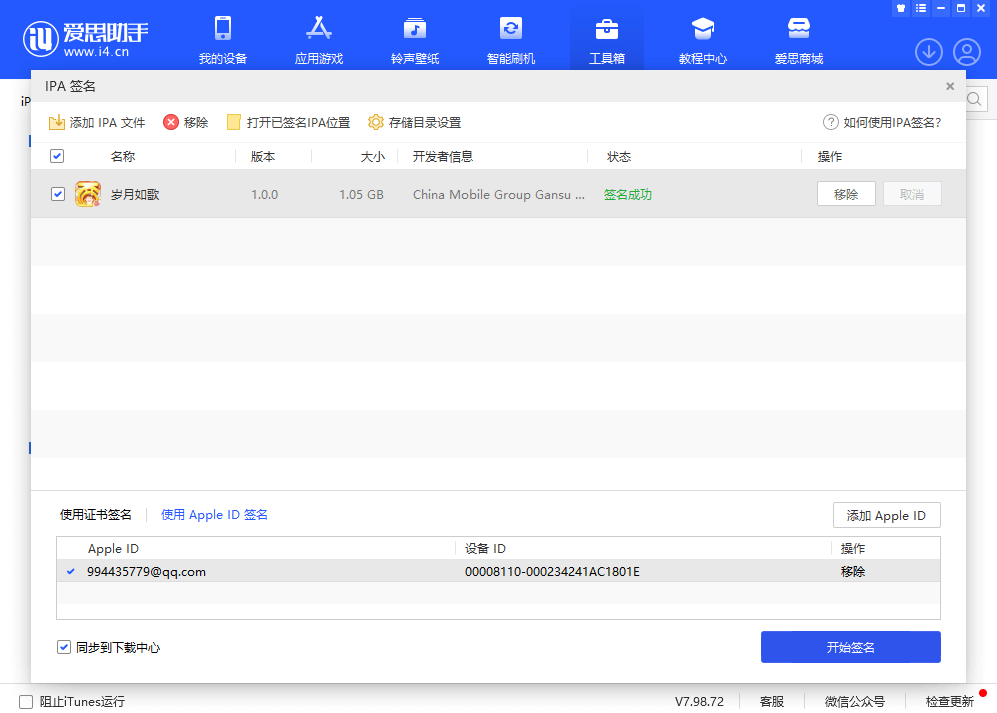Click the i4 爱思助手 logo
Viewport: 997px width, 713px height.
(86, 39)
